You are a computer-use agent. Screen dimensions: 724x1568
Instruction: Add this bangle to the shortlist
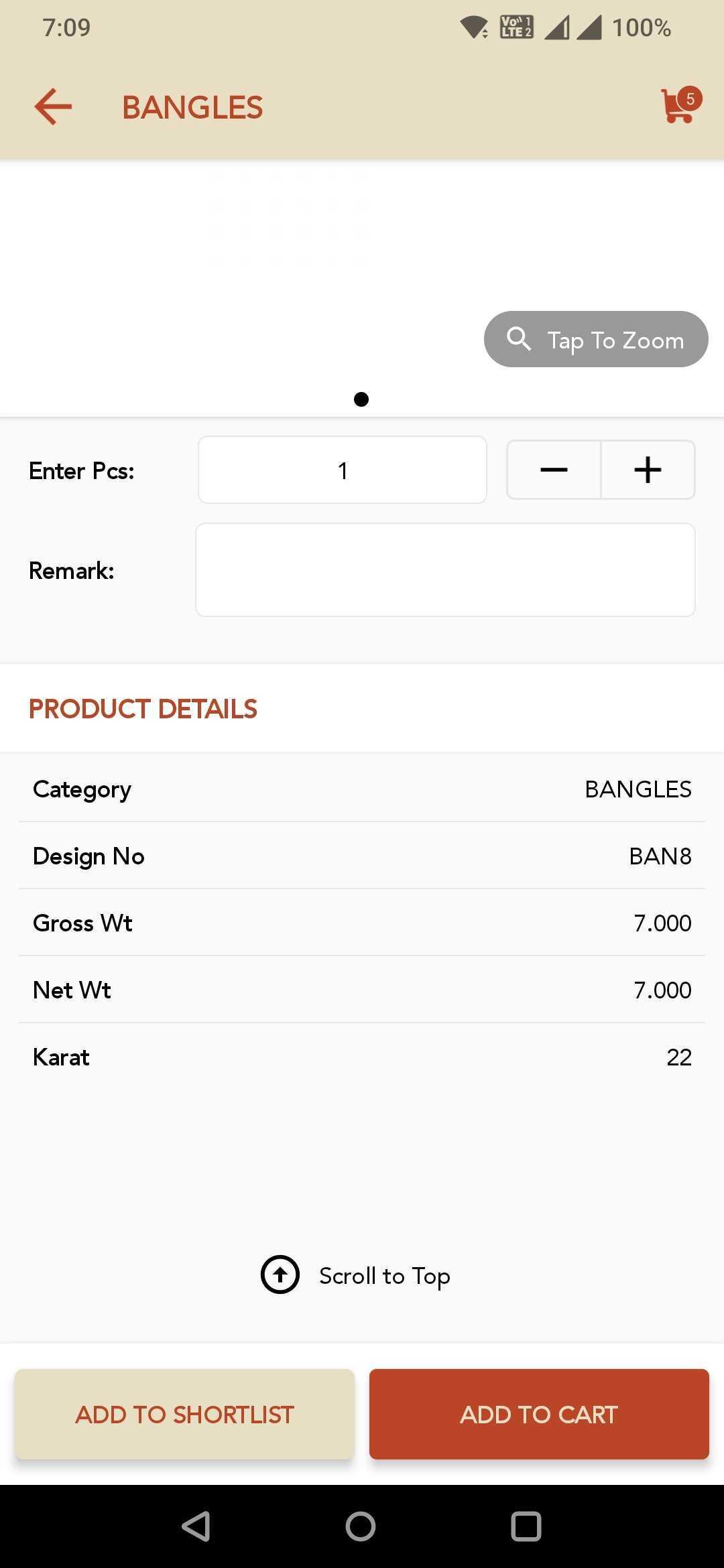coord(184,1414)
